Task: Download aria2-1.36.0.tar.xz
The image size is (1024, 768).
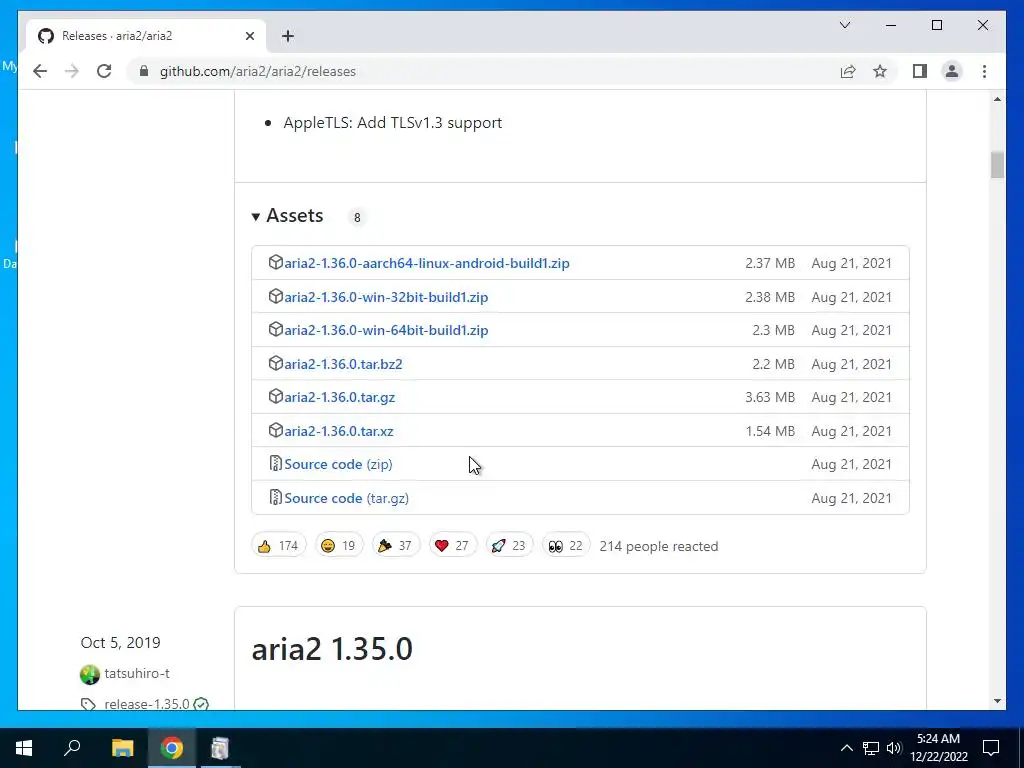Action: pos(338,431)
